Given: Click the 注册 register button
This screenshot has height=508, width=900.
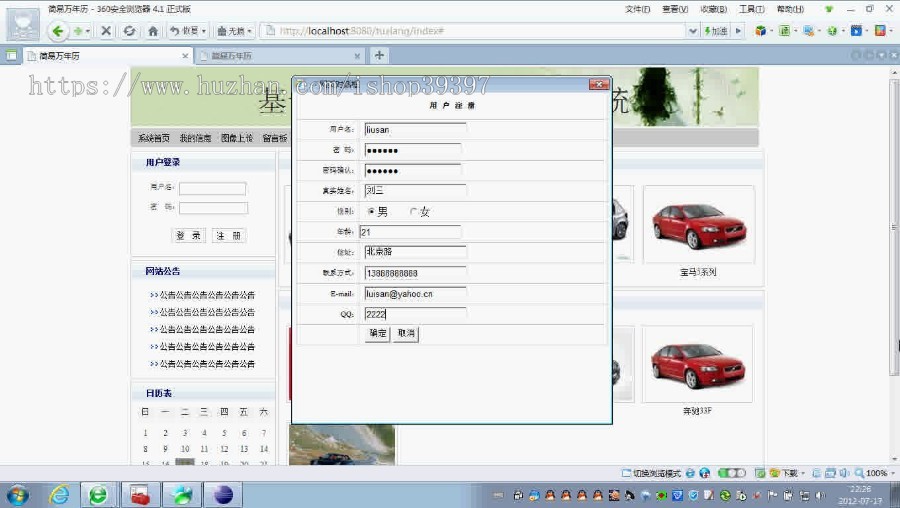Looking at the screenshot, I should (x=228, y=235).
